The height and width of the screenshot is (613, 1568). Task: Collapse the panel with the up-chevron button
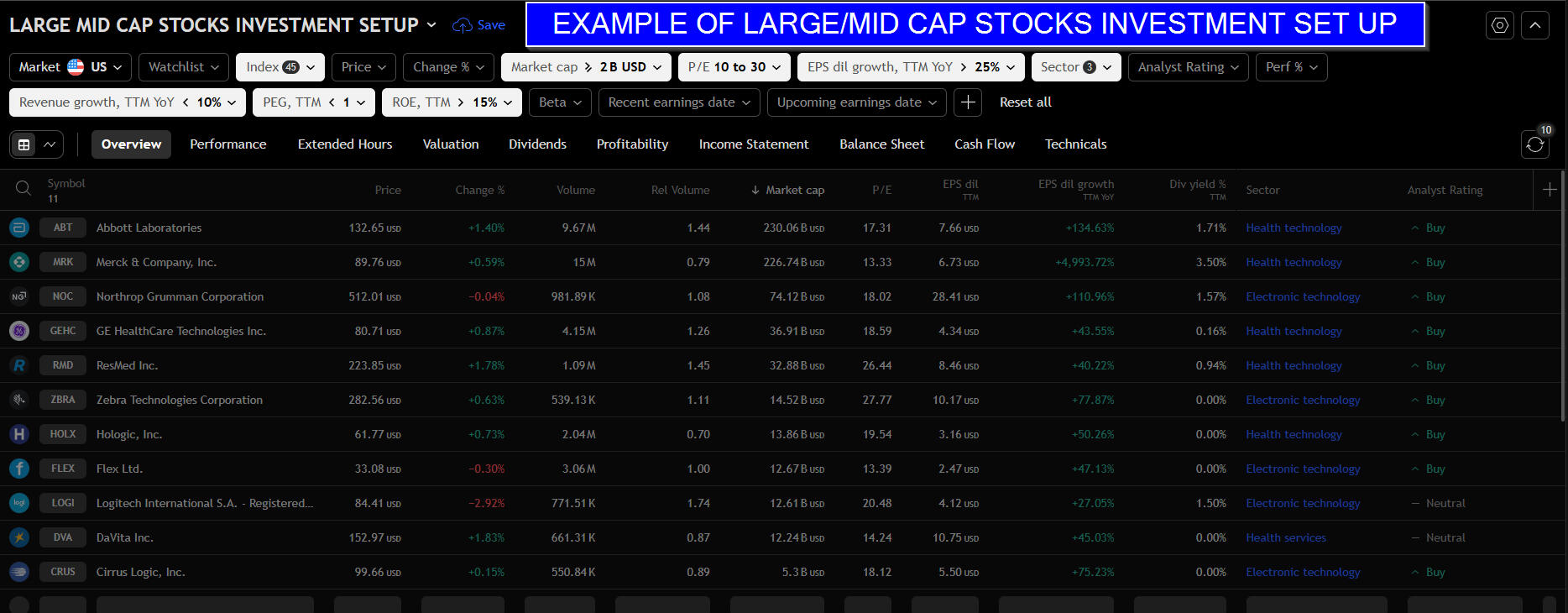1534,25
